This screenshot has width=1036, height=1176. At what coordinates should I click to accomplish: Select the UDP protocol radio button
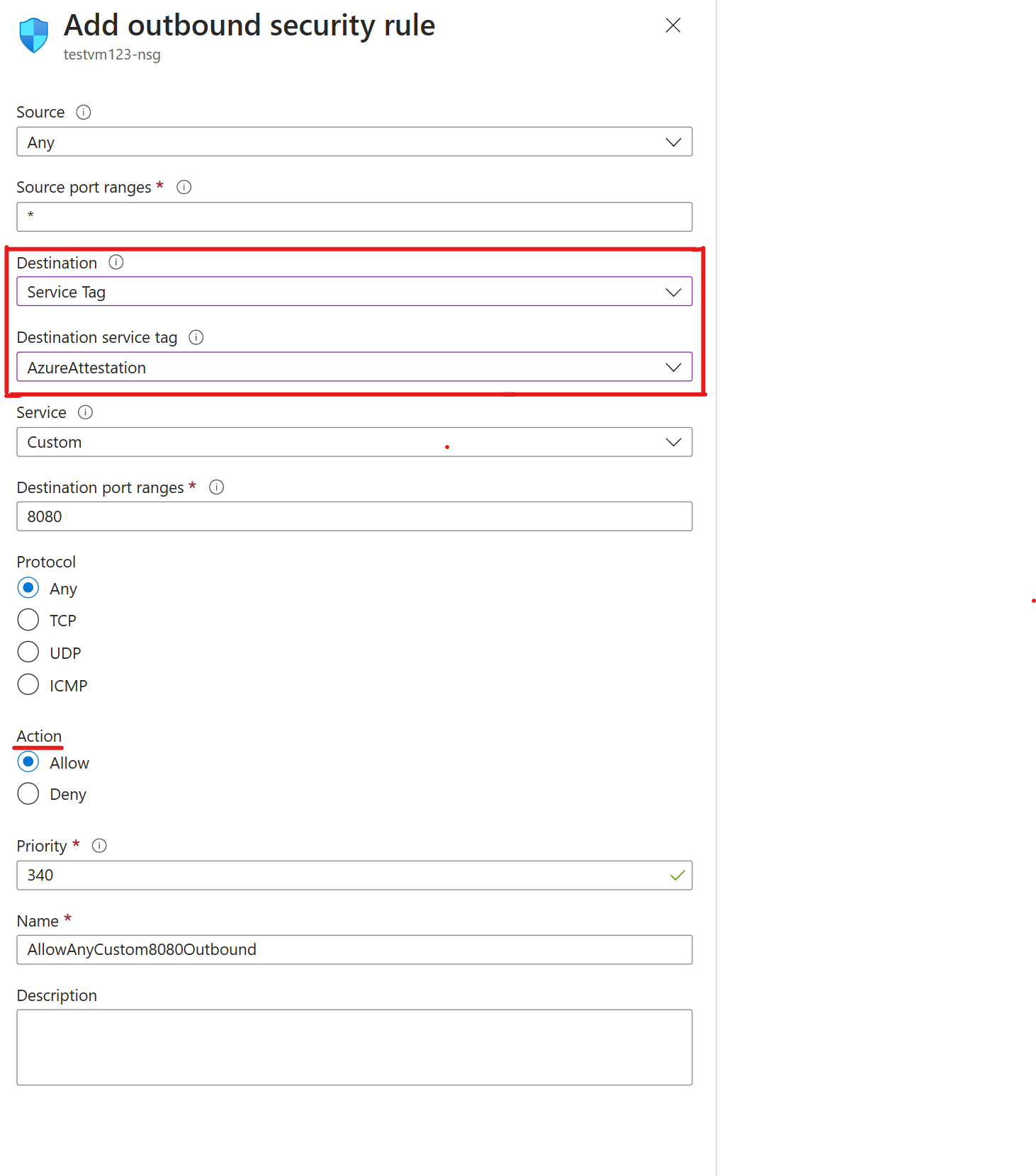tap(28, 652)
